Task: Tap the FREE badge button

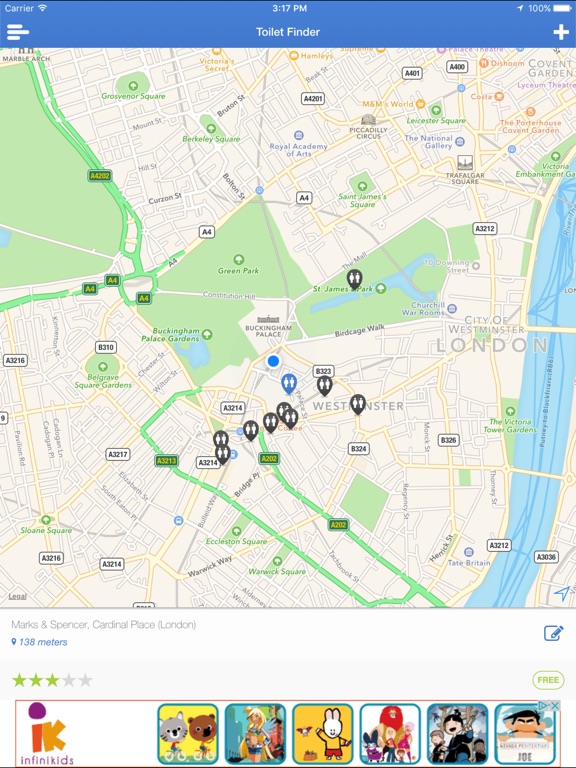Action: coord(548,680)
